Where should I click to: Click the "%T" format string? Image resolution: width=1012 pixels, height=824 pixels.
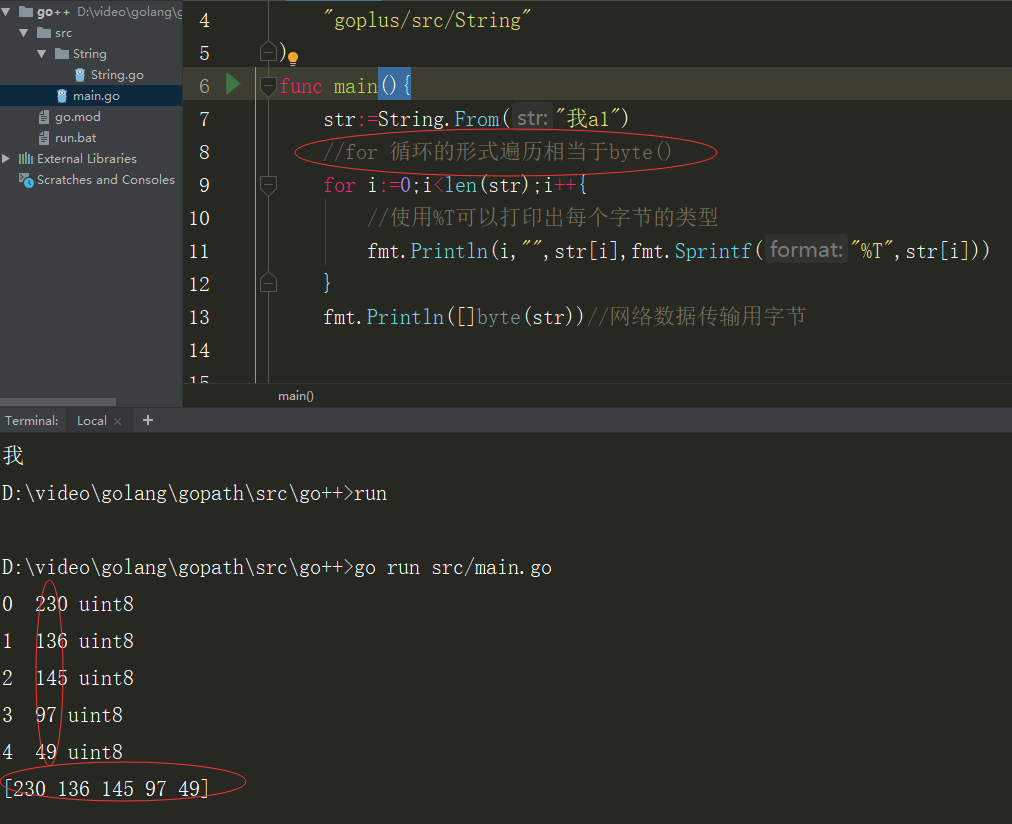pos(871,250)
